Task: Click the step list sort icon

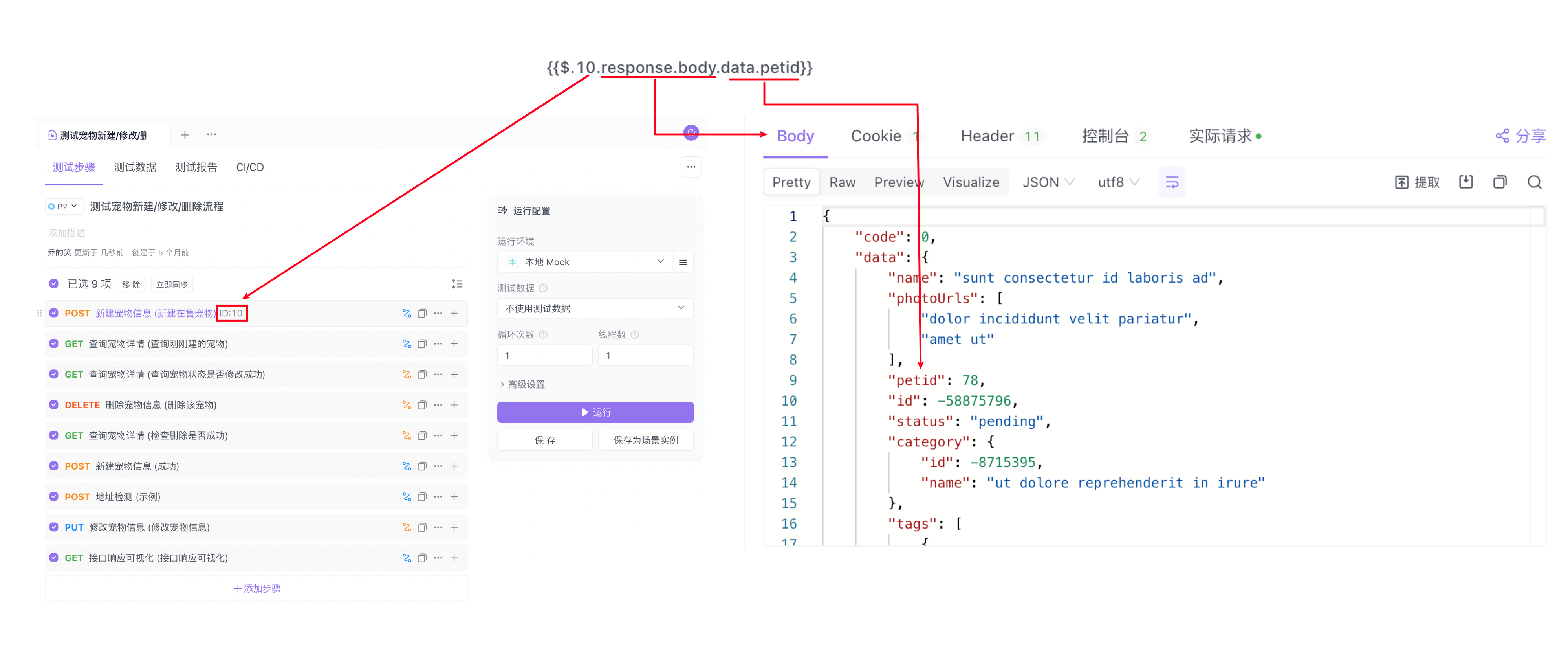Action: 457,285
